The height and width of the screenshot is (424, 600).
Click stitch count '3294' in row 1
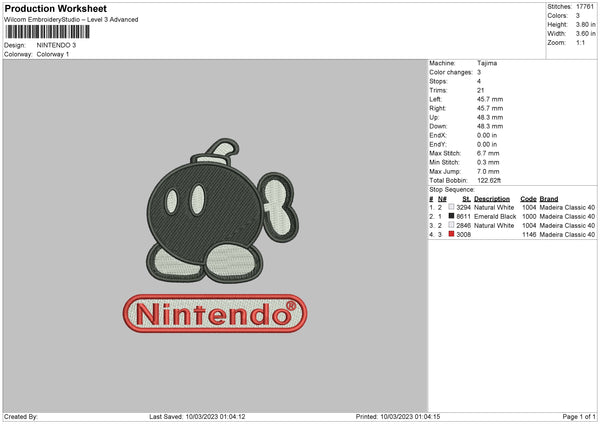[x=463, y=207]
